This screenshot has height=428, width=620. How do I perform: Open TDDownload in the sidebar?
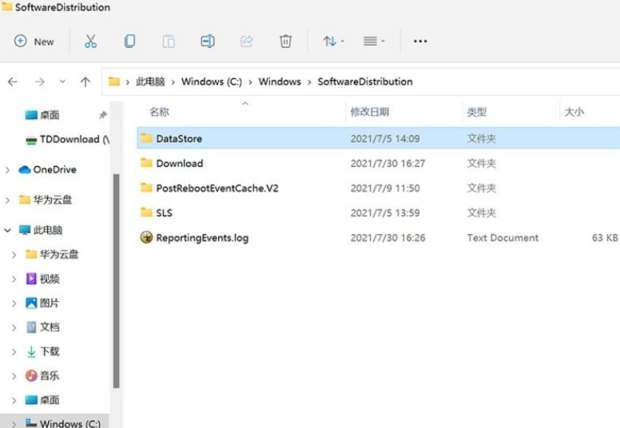(x=67, y=139)
